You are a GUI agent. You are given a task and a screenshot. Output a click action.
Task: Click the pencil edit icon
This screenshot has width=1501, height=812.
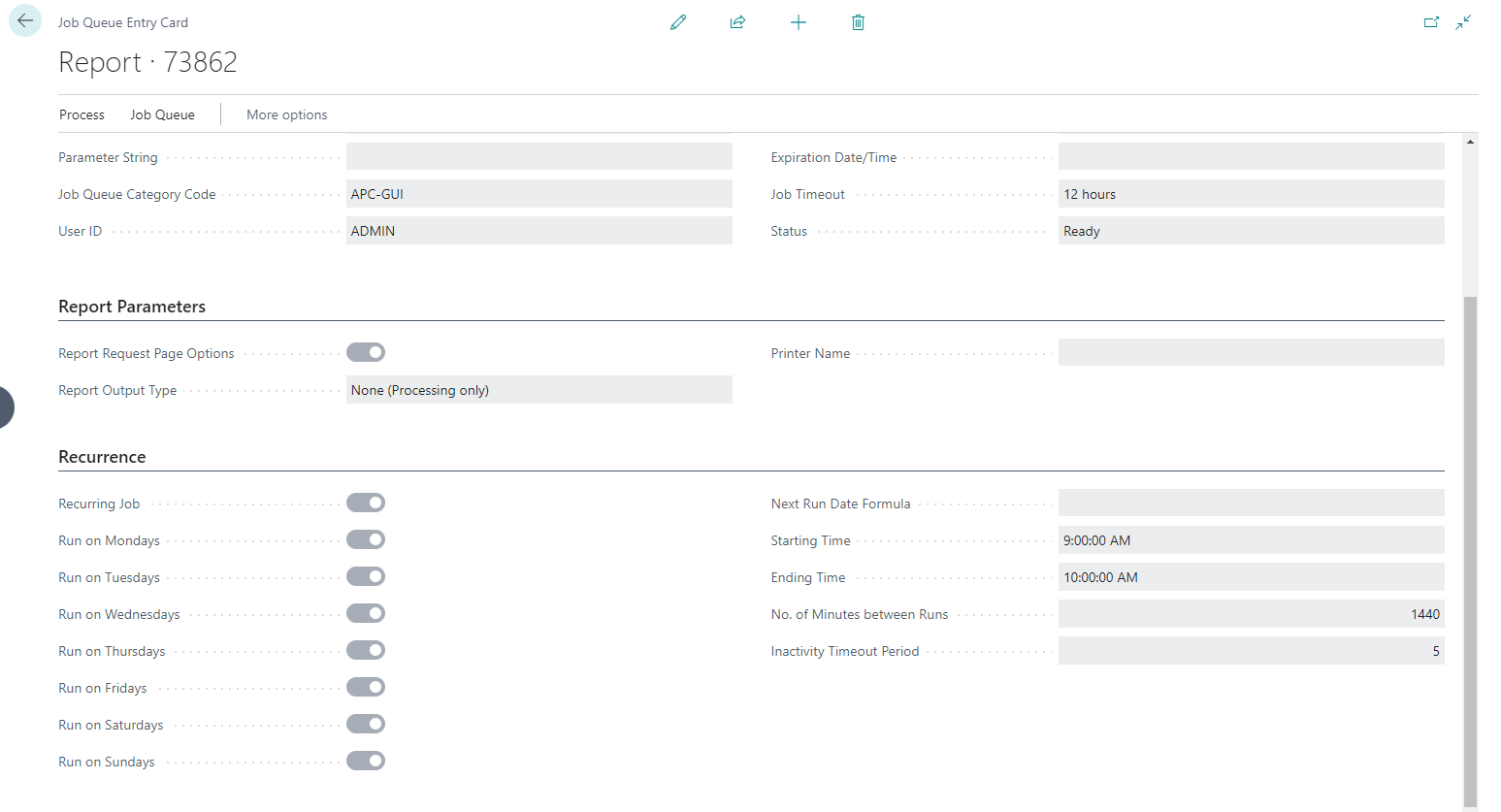click(x=678, y=22)
